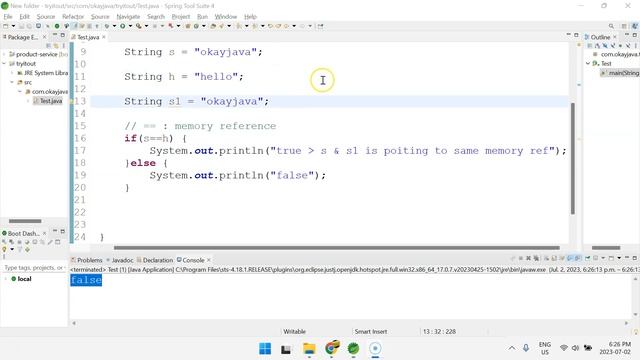The height and width of the screenshot is (360, 640).
Task: Click Remove Launch X icon in Console
Action: pyautogui.click(x=529, y=258)
